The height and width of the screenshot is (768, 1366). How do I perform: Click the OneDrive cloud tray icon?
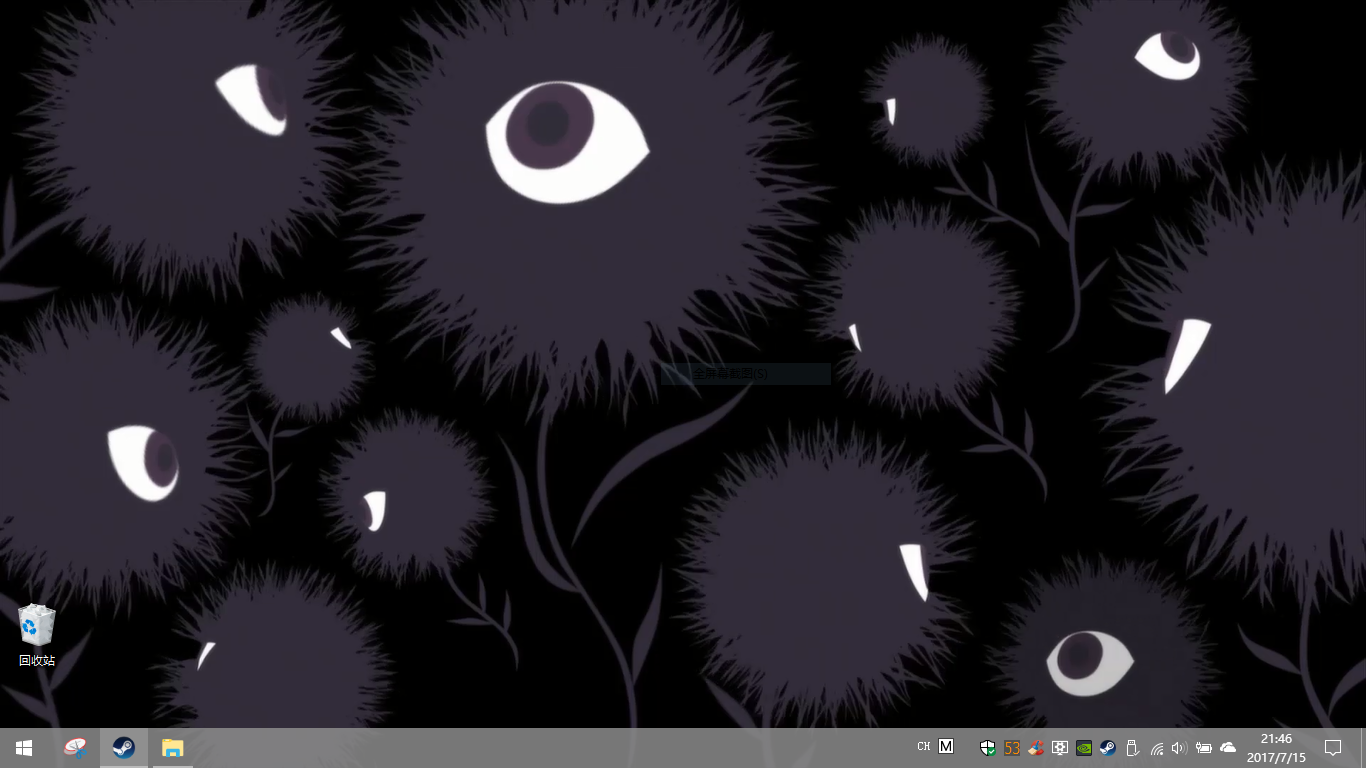point(1228,747)
